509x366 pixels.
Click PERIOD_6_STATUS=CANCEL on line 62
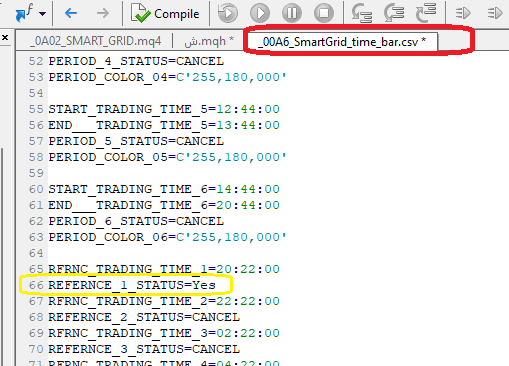tap(136, 221)
